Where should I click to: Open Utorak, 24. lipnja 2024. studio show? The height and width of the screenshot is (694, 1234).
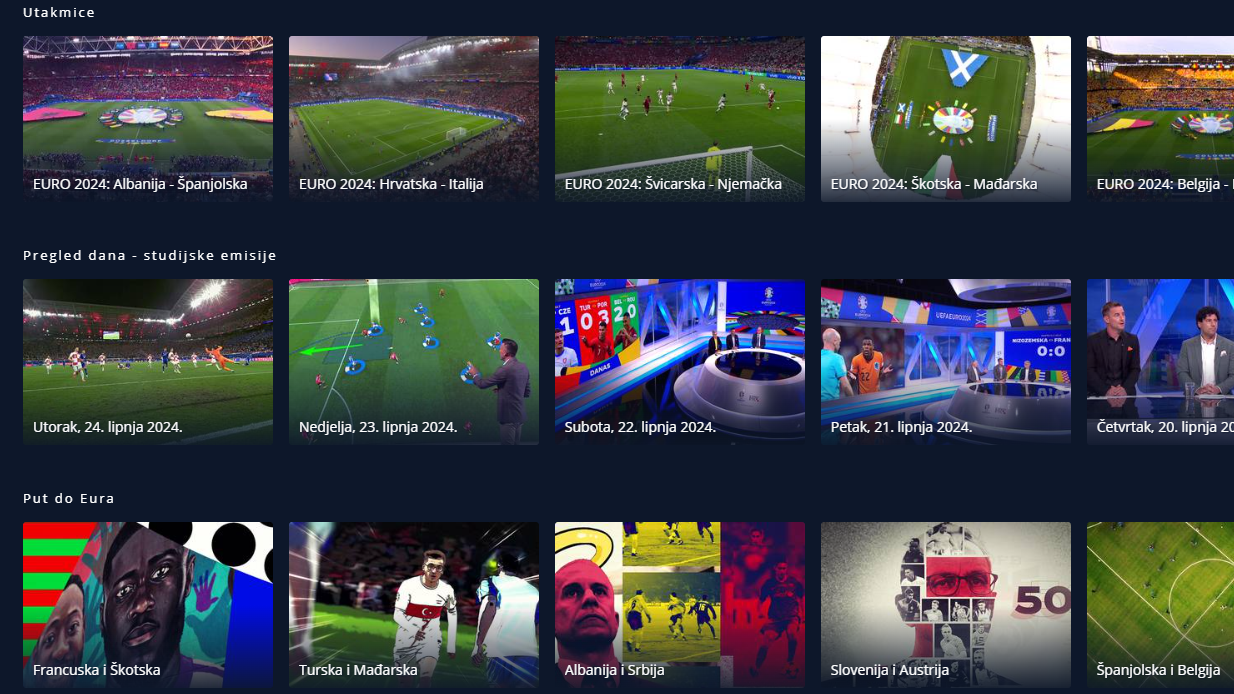(x=148, y=362)
